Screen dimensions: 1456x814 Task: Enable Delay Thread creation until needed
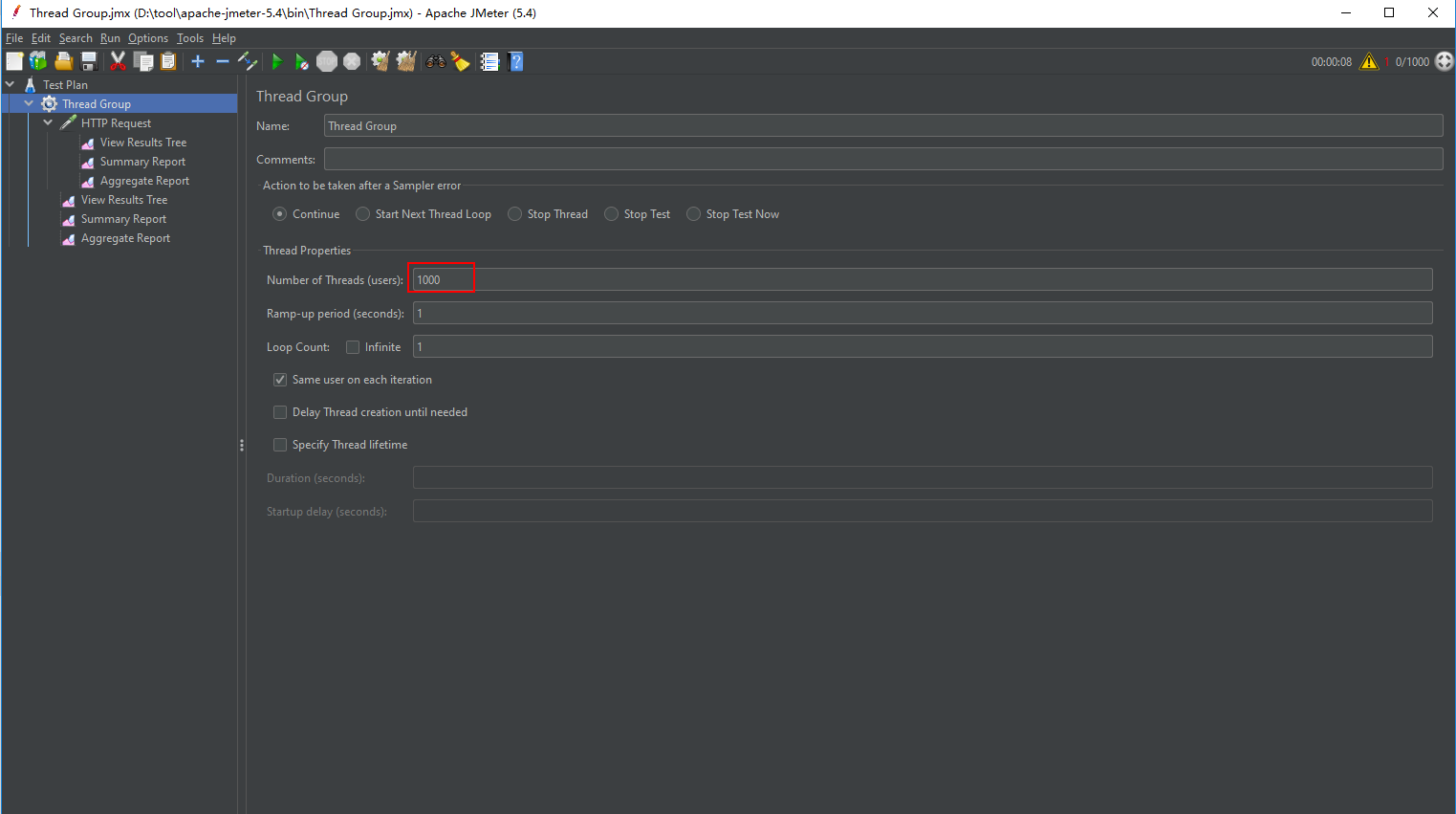pos(280,412)
